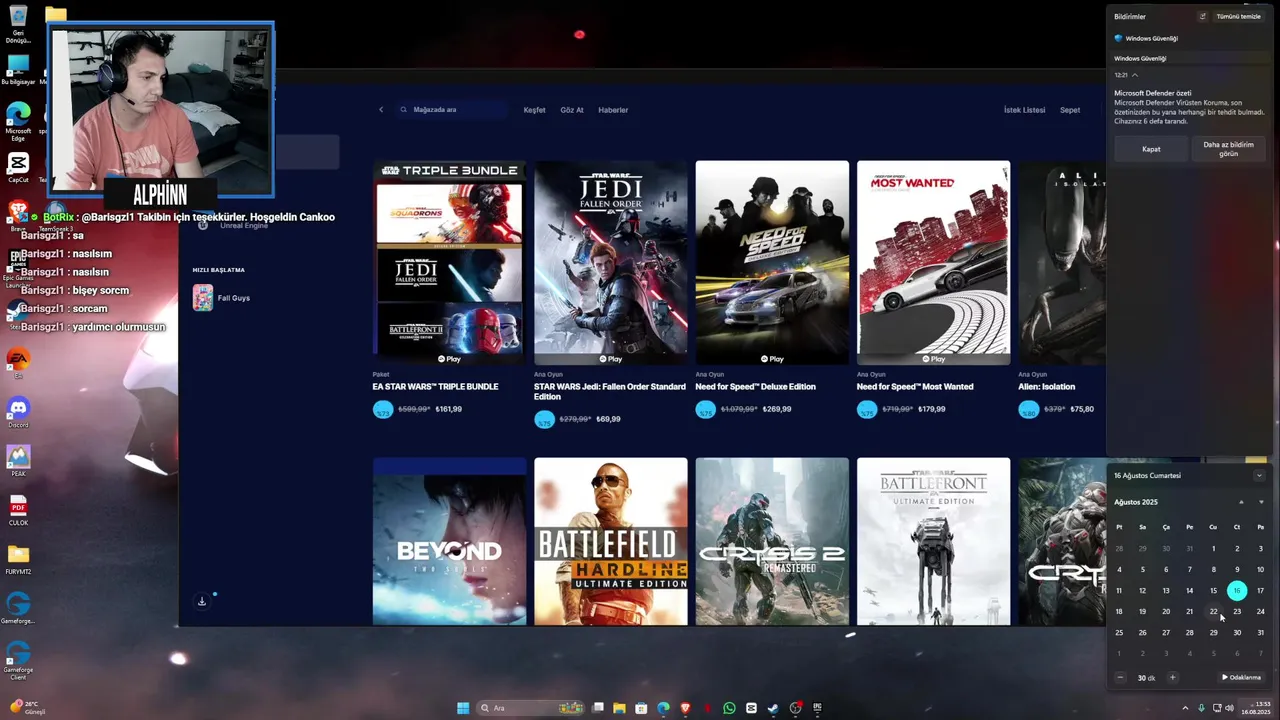Screen dimensions: 1280x720
Task: Open Star Wars Jedi: Fallen Order cover
Action: point(611,263)
